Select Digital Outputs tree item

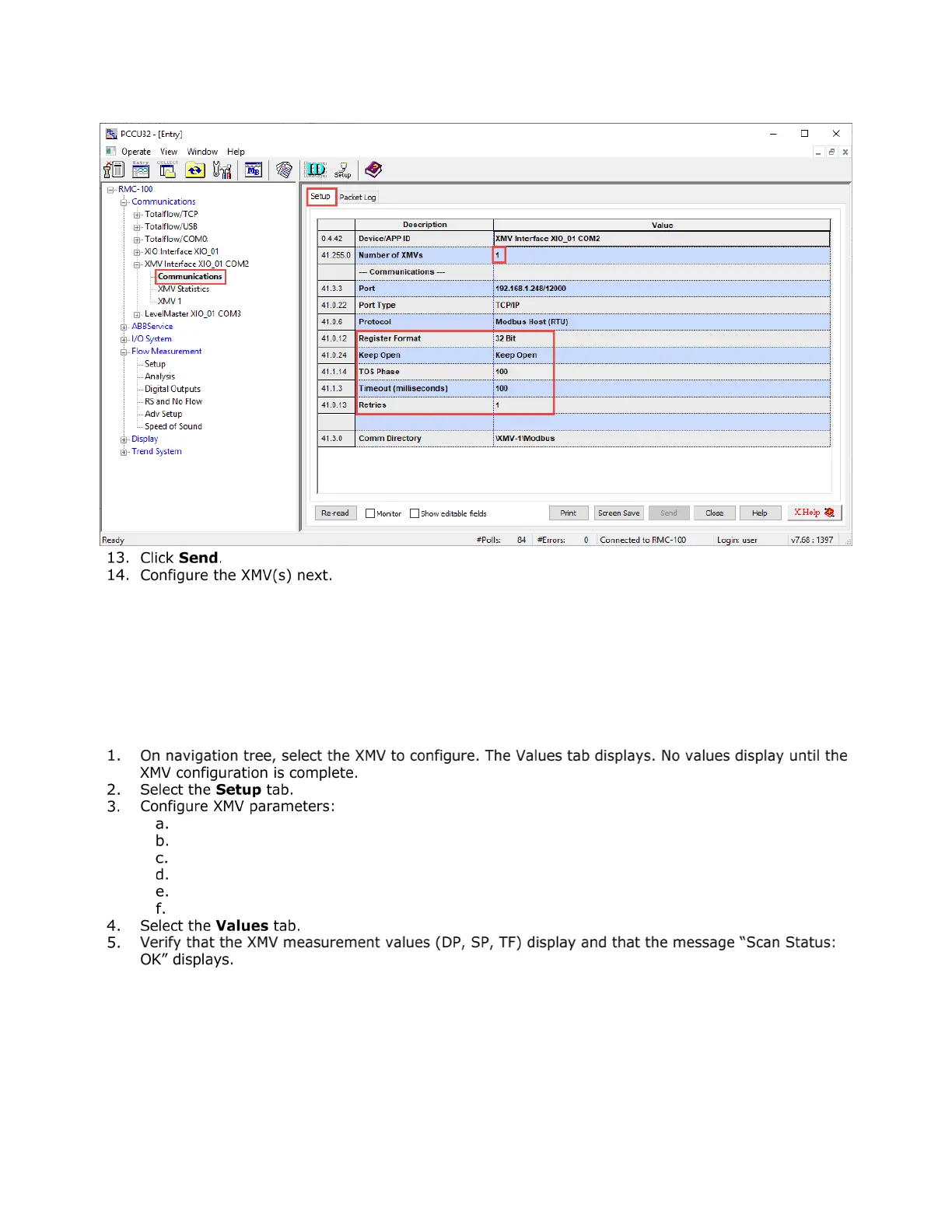tap(173, 389)
